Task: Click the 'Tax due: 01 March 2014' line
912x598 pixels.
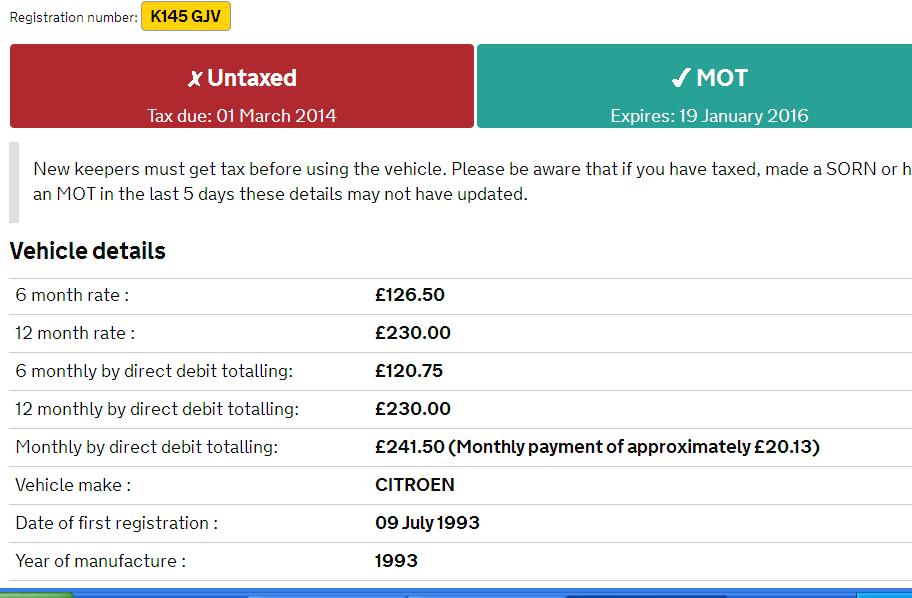Action: tap(241, 116)
